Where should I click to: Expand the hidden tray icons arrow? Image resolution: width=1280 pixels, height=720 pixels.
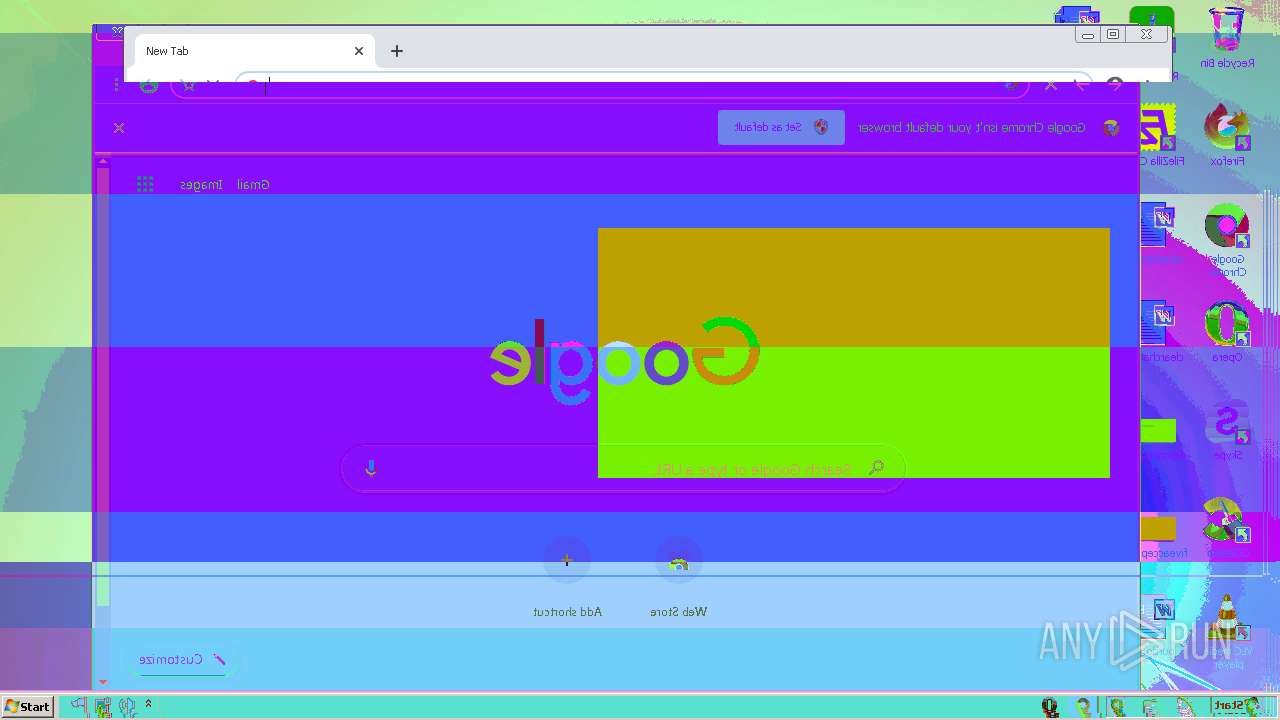click(148, 705)
